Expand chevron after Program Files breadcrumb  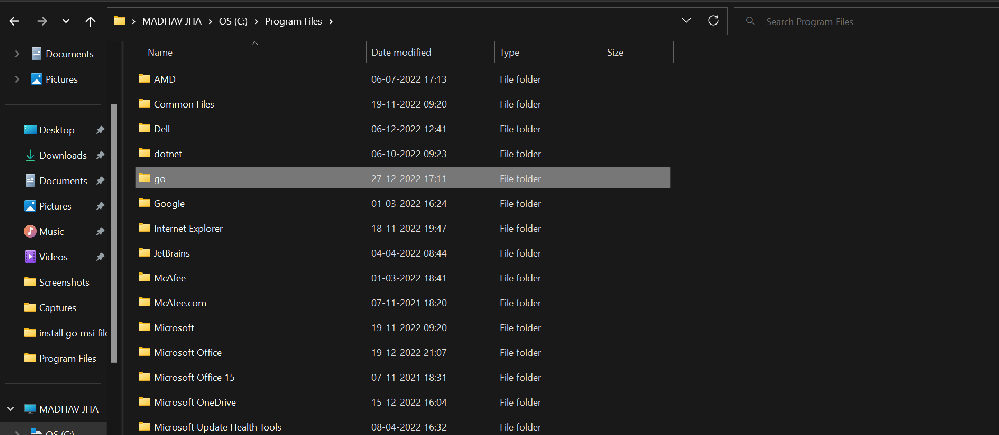coord(332,22)
